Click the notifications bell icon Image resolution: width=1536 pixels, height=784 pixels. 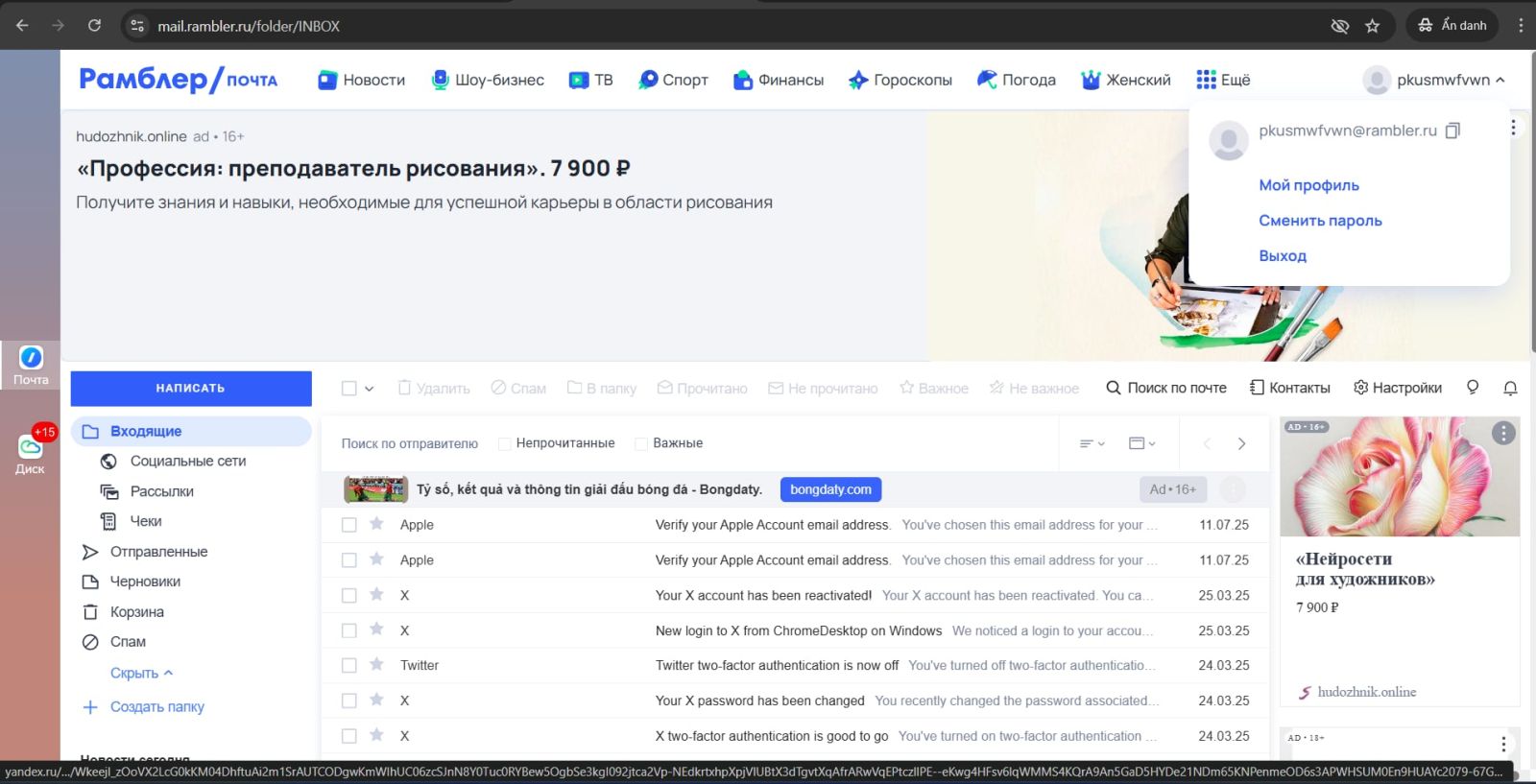pyautogui.click(x=1510, y=388)
